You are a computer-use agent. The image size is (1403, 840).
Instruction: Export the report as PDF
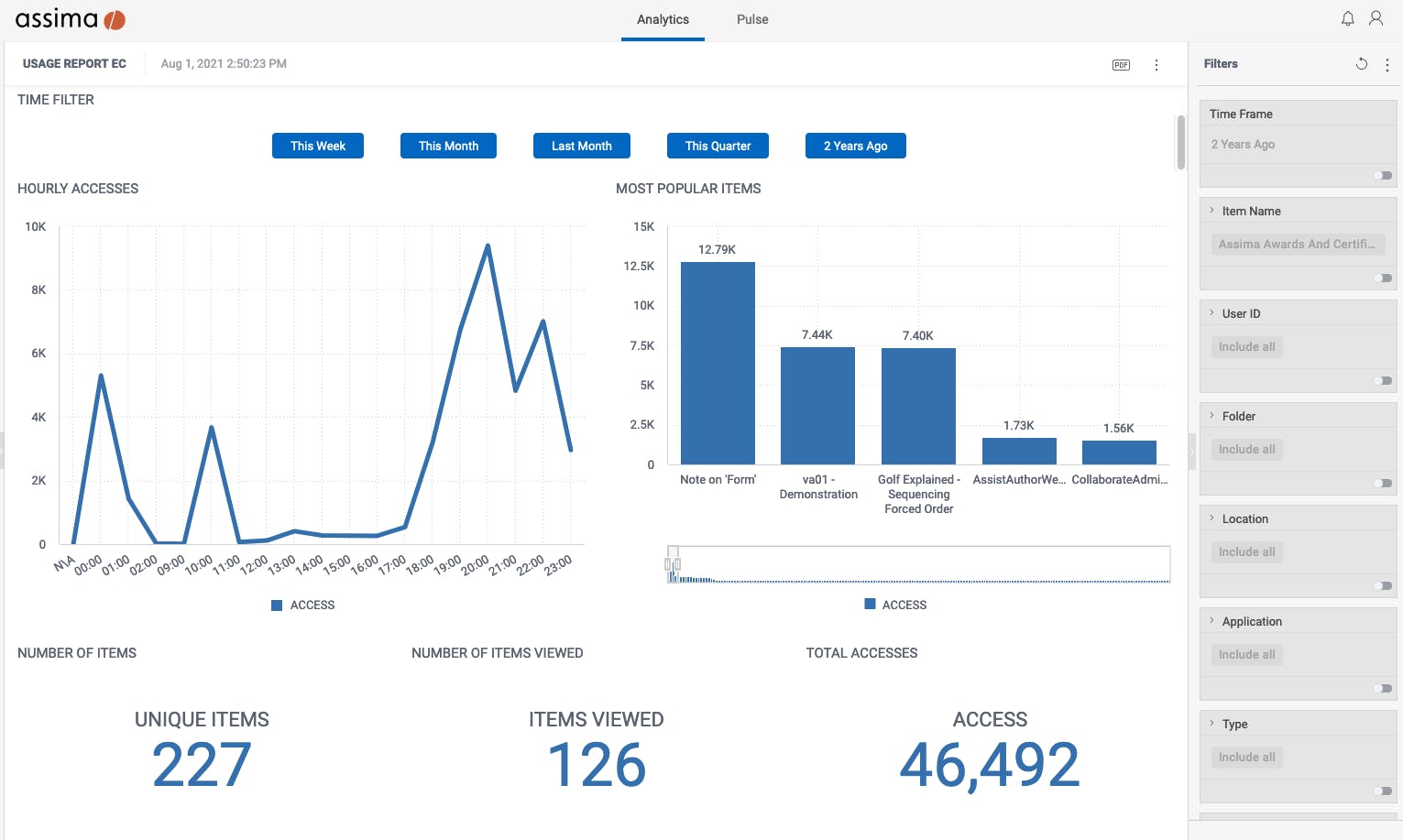pos(1121,65)
